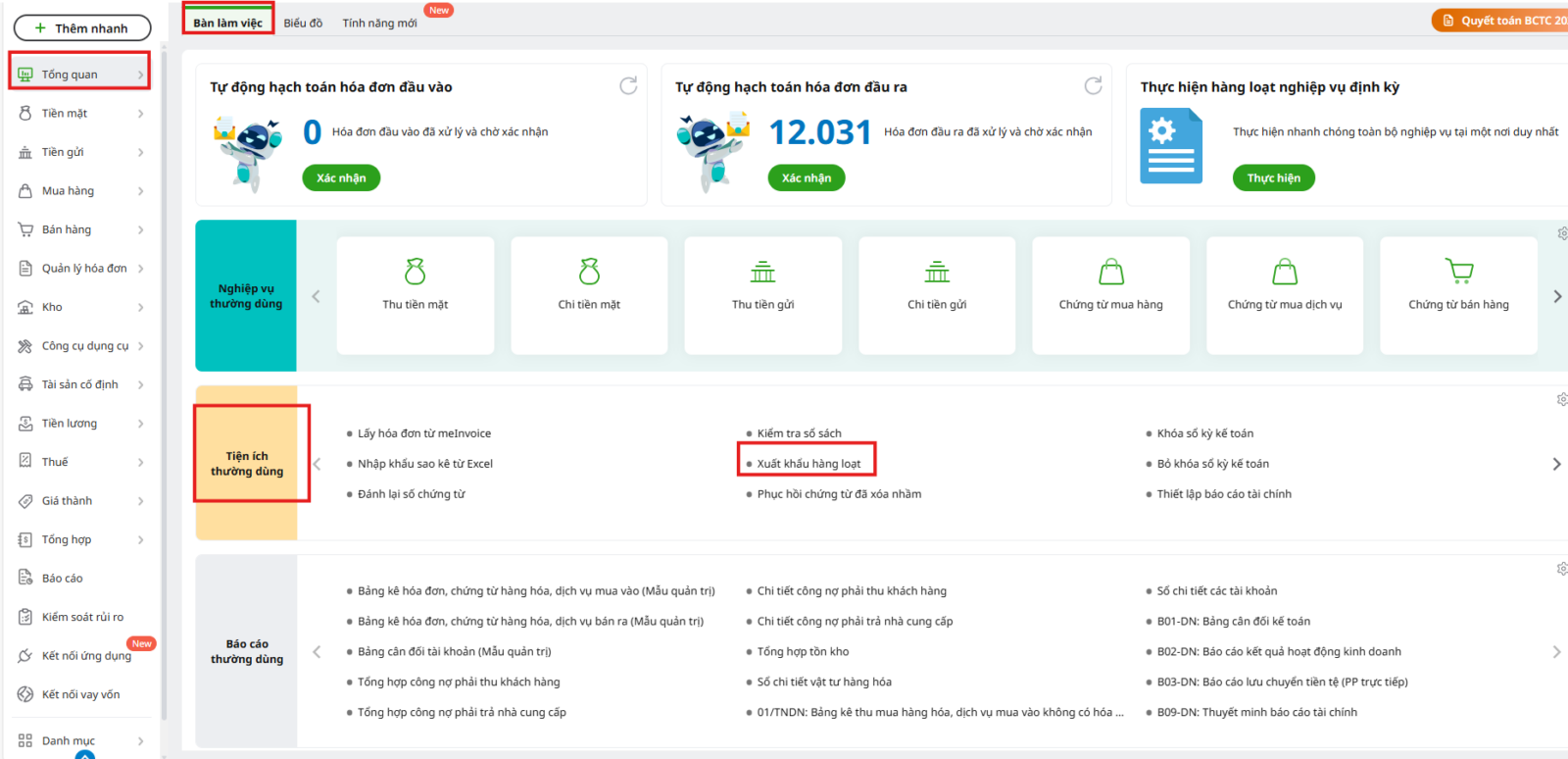Click the Chi tiền mặt money bag icon
The height and width of the screenshot is (759, 1568).
coord(589,272)
